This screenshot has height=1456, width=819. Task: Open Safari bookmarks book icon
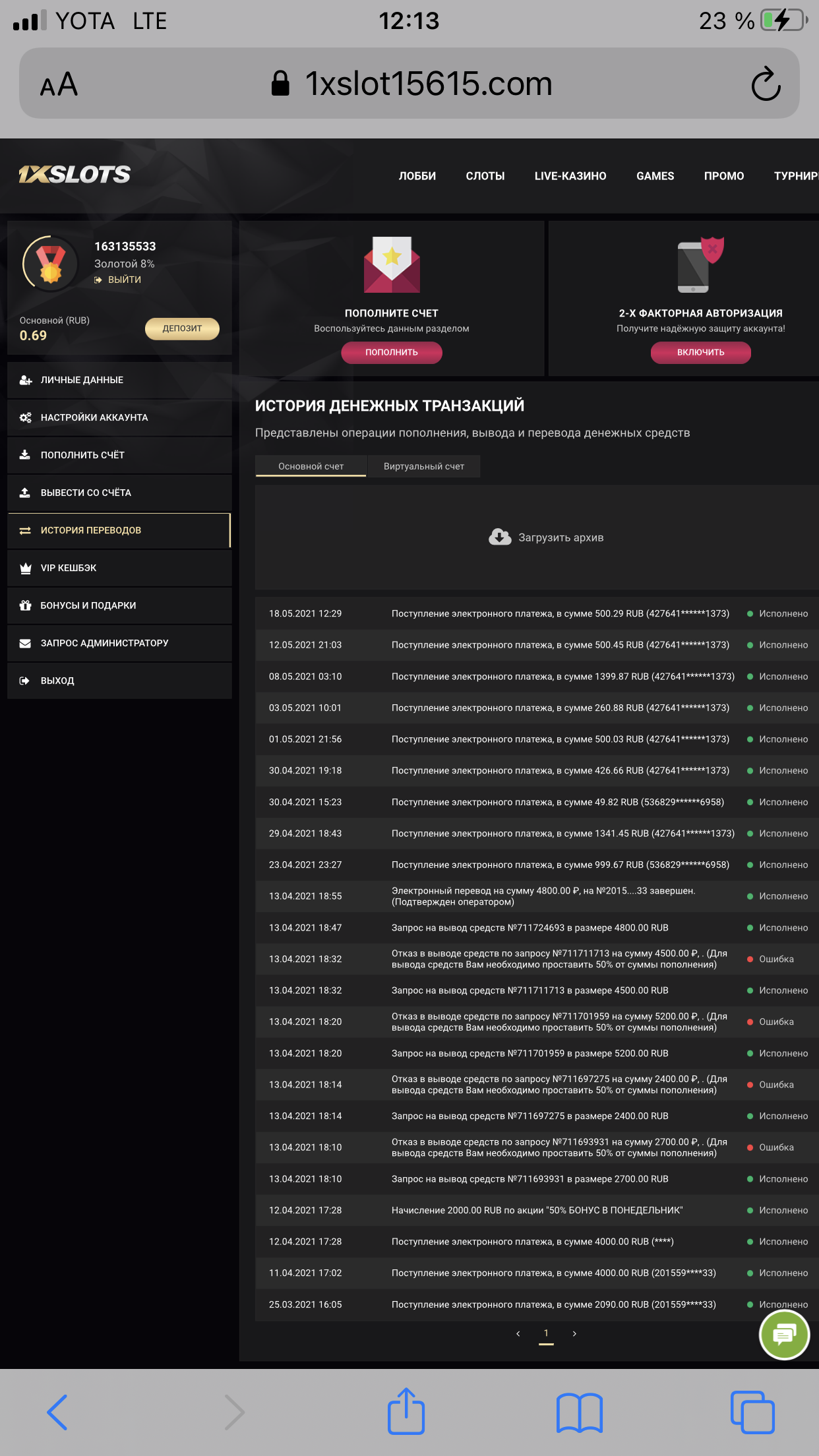[579, 1412]
